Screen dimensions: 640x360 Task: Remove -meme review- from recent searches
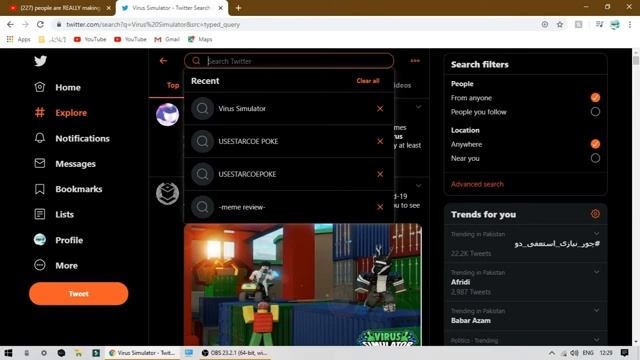pyautogui.click(x=380, y=207)
